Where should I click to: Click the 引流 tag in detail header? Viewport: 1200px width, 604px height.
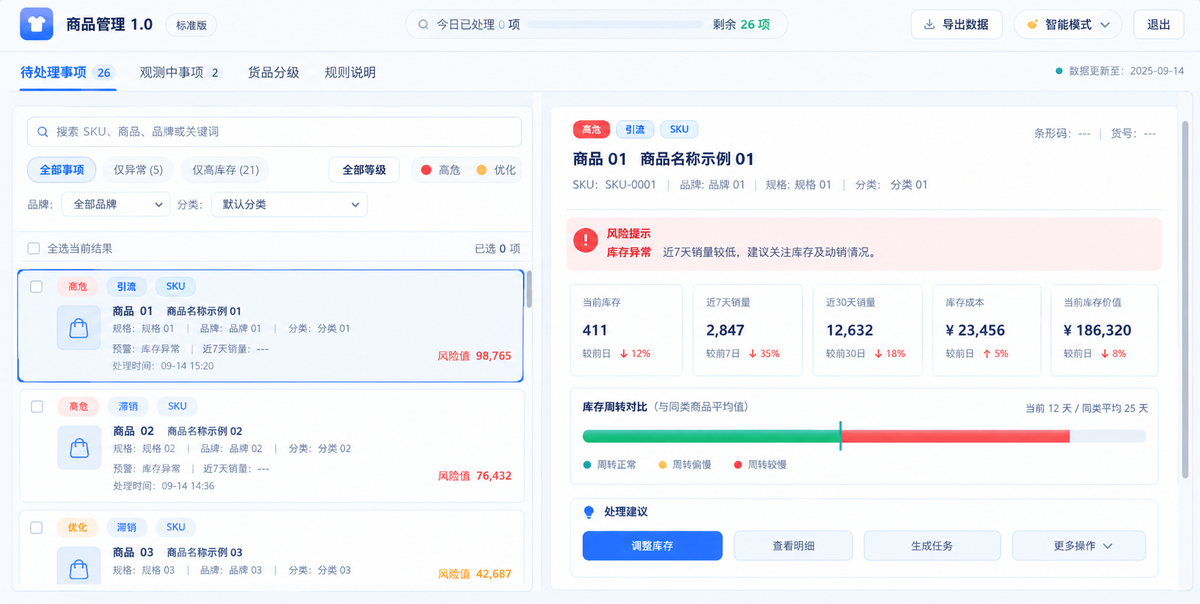(x=635, y=129)
